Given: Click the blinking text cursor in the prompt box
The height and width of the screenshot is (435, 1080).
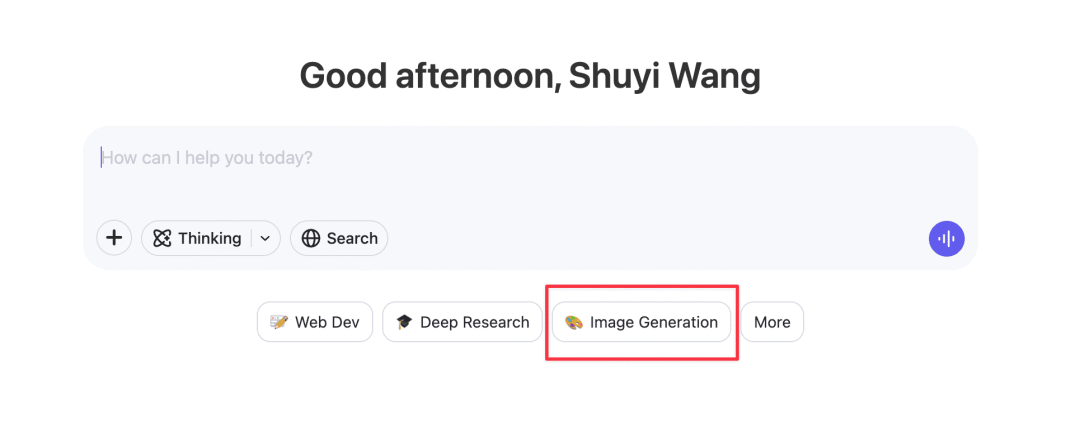Looking at the screenshot, I should click(101, 158).
